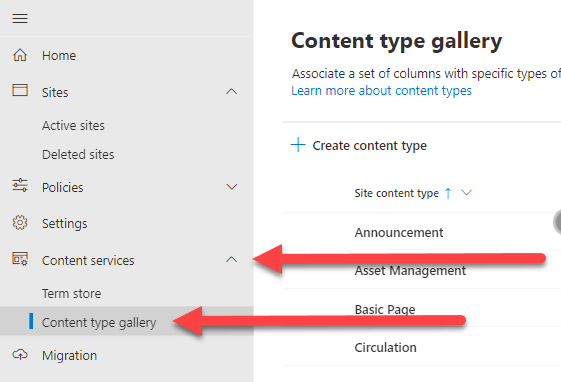
Task: Open Active sites in navigation
Action: click(x=73, y=126)
